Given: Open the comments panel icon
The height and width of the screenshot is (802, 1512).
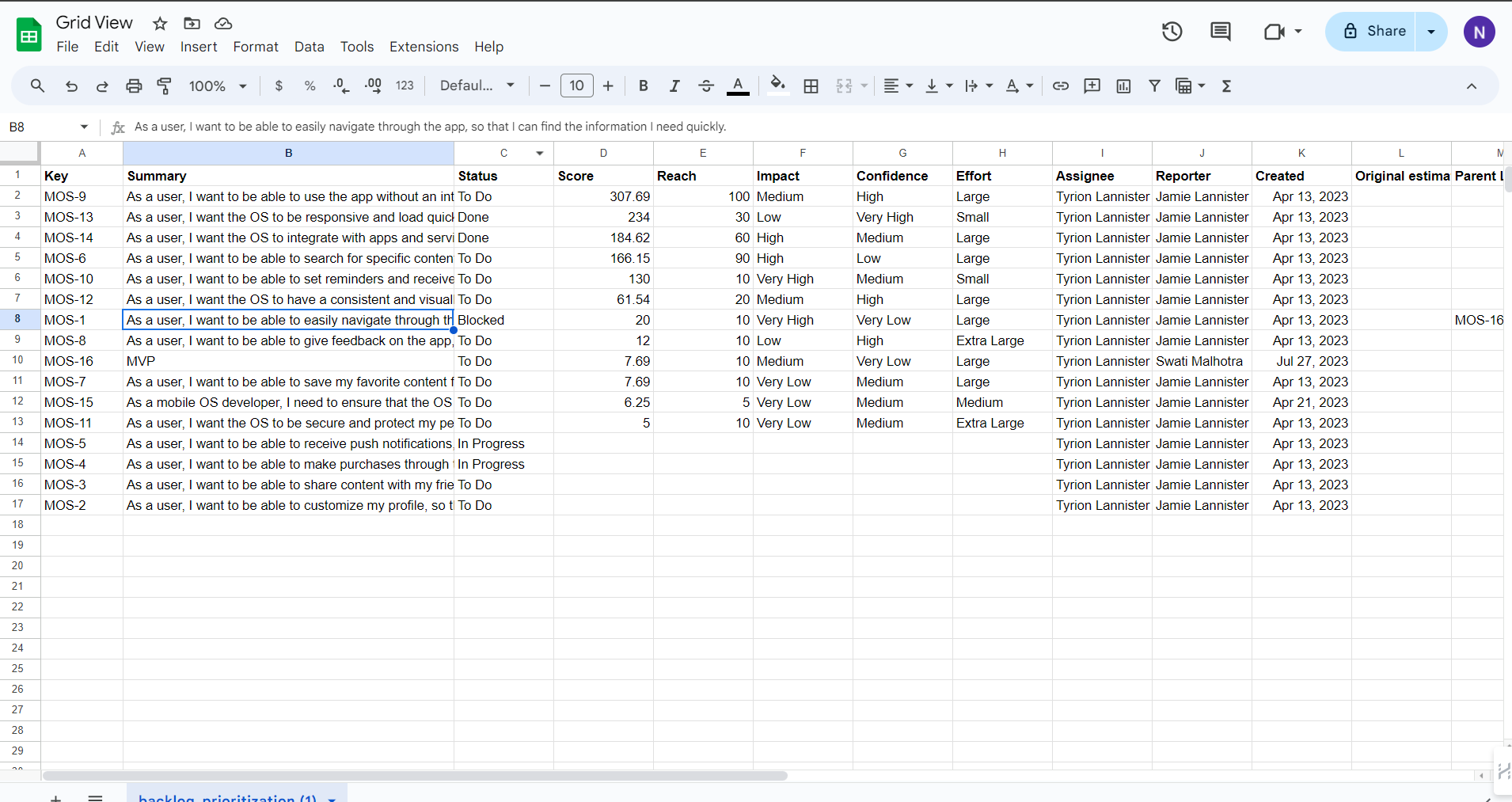Looking at the screenshot, I should [x=1220, y=32].
